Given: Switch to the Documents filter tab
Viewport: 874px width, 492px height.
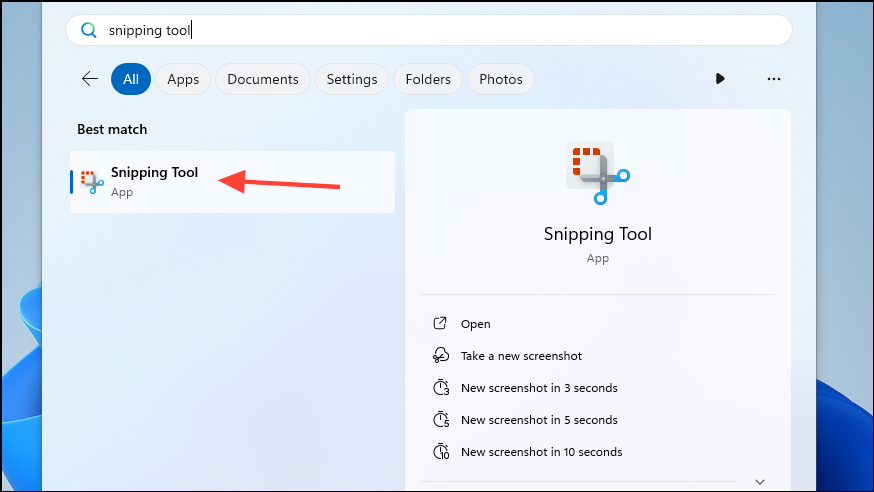Looking at the screenshot, I should tap(263, 79).
